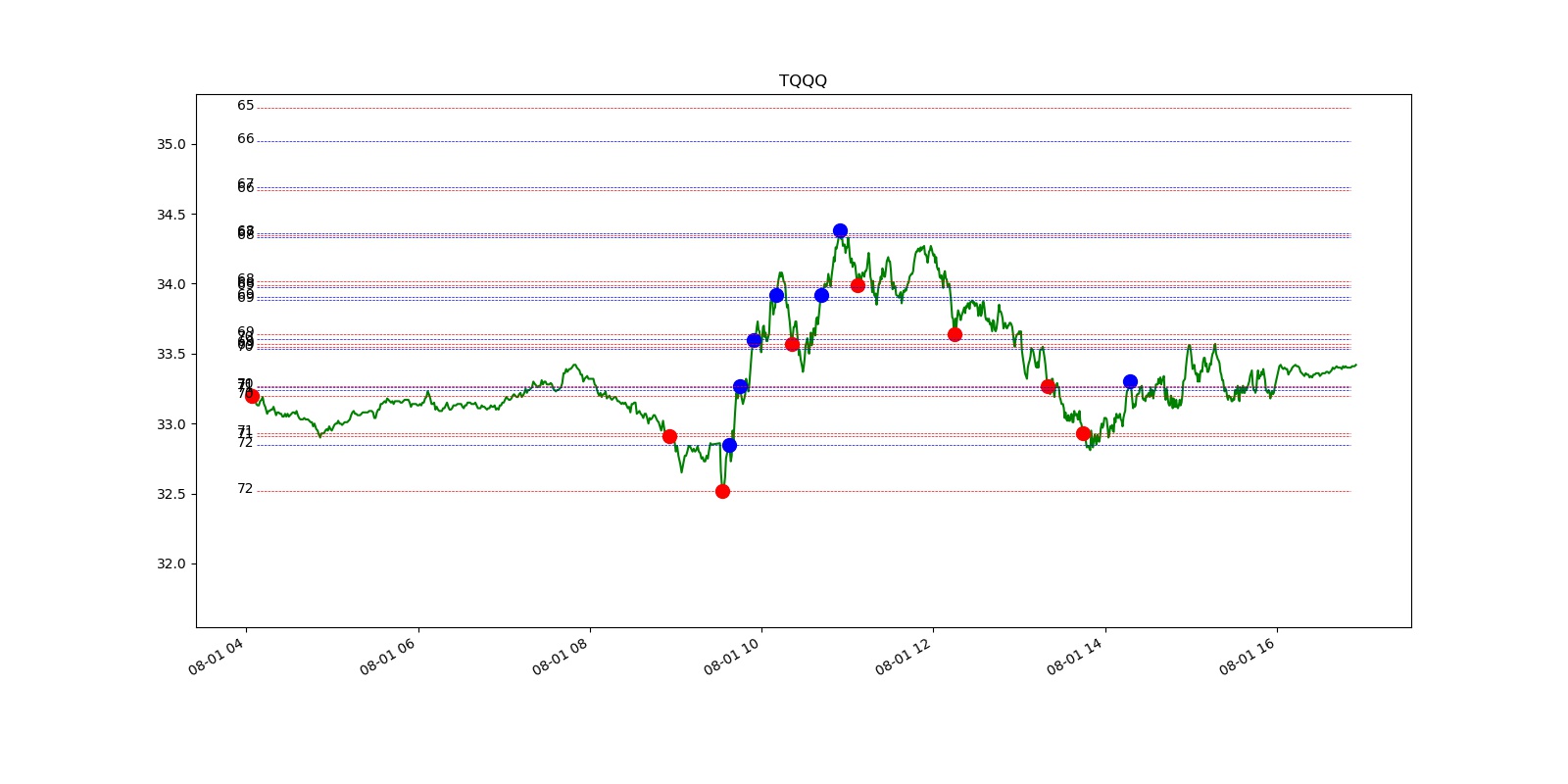This screenshot has height=784, width=1568.
Task: Click the x-axis label 08-01 06
Action: tap(388, 657)
